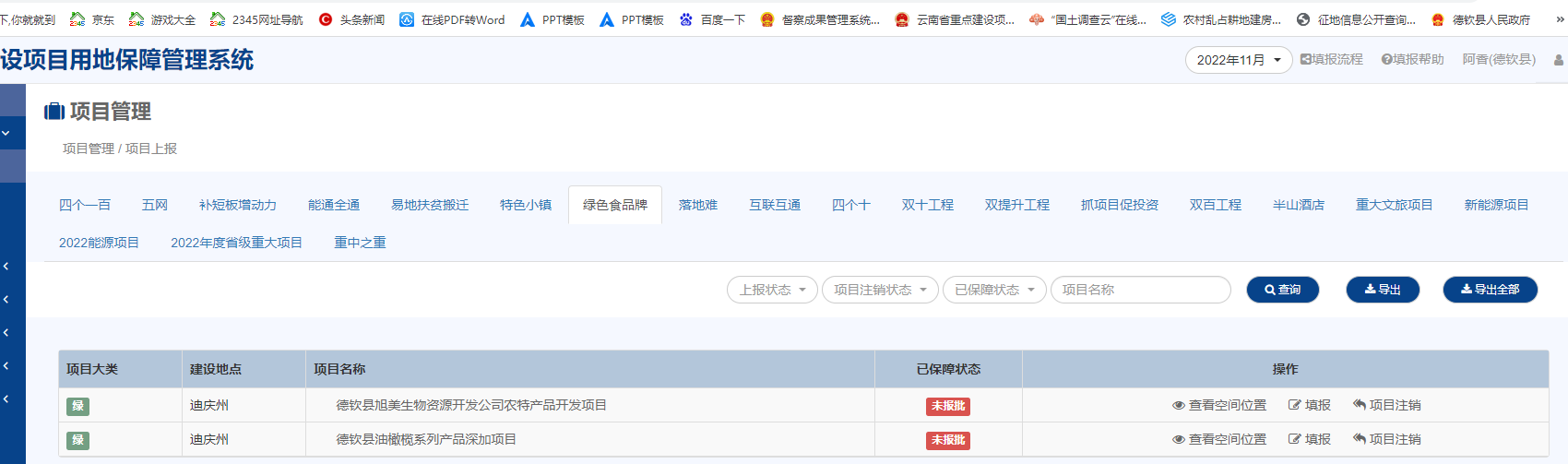Click the 未报批 status badge for 油橄榄 project
This screenshot has height=464, width=1568.
947,440
